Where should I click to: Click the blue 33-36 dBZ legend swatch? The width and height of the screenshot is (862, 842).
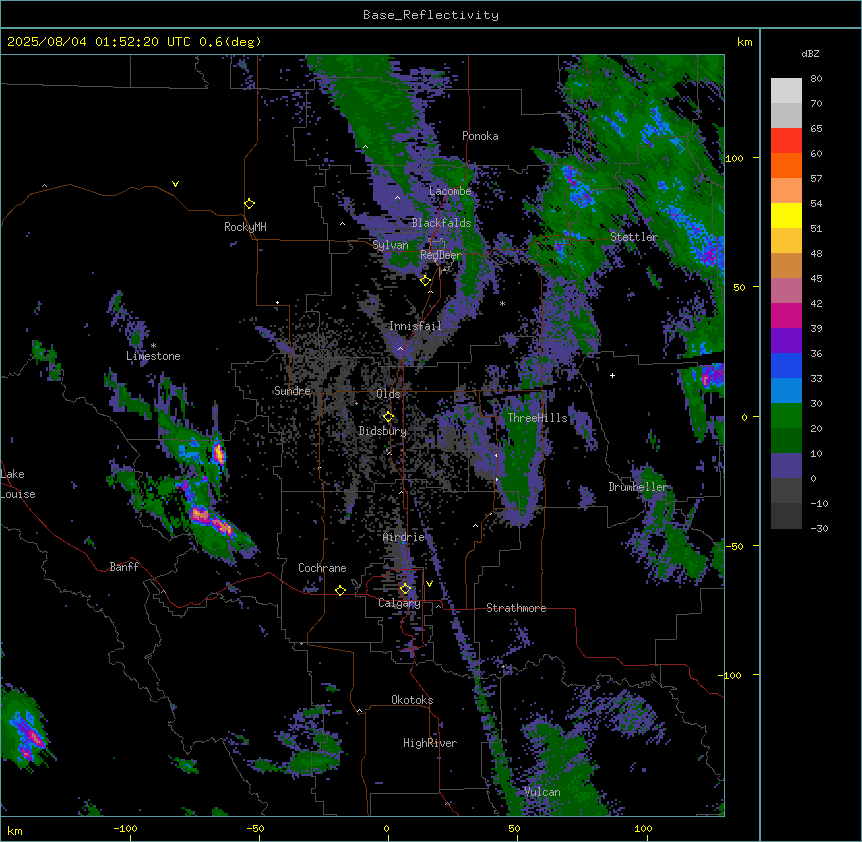coord(786,366)
